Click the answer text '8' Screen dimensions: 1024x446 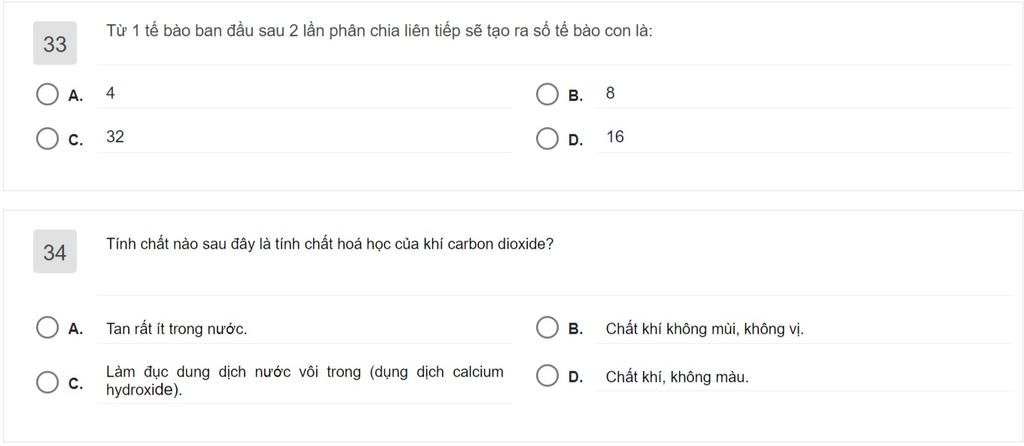(610, 93)
